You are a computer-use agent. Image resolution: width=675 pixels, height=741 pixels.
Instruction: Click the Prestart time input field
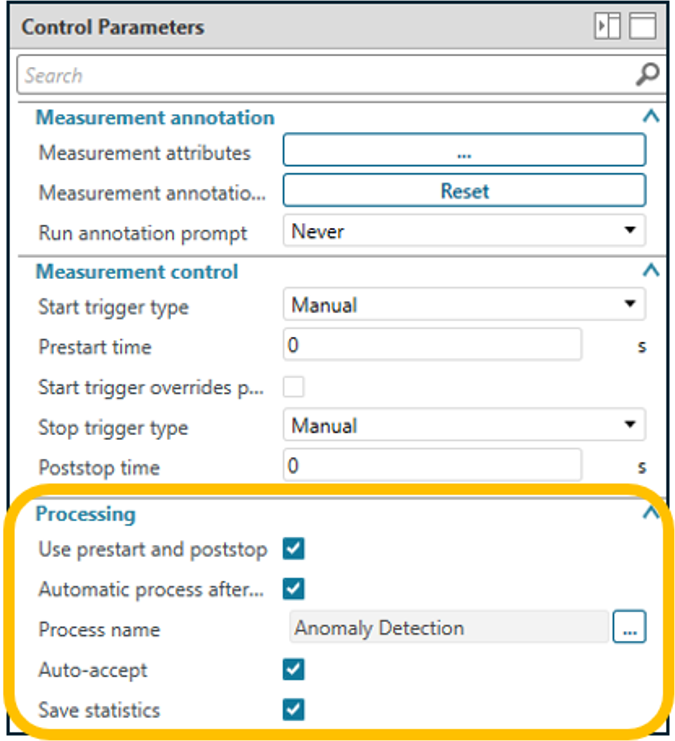pyautogui.click(x=432, y=346)
